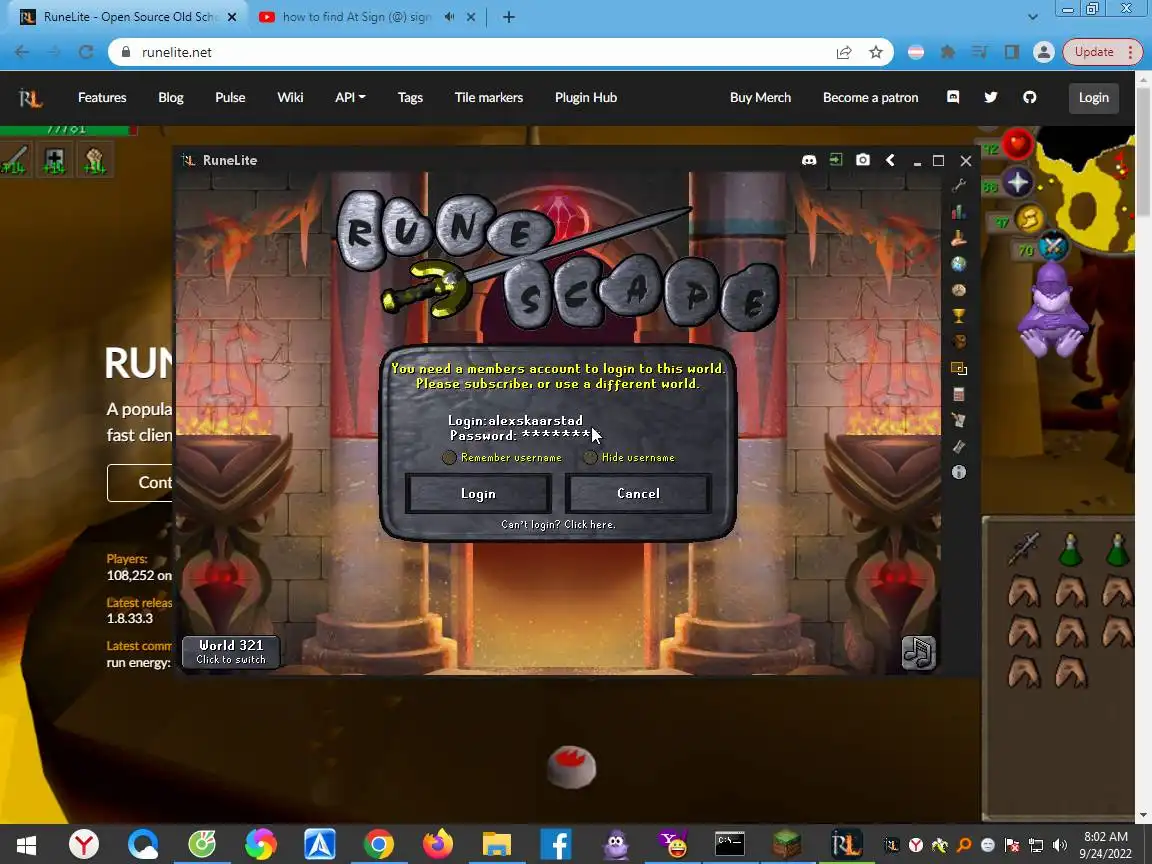Screen dimensions: 1152x864
Task: Open RuneLite Configuration wrench icon
Action: click(958, 186)
